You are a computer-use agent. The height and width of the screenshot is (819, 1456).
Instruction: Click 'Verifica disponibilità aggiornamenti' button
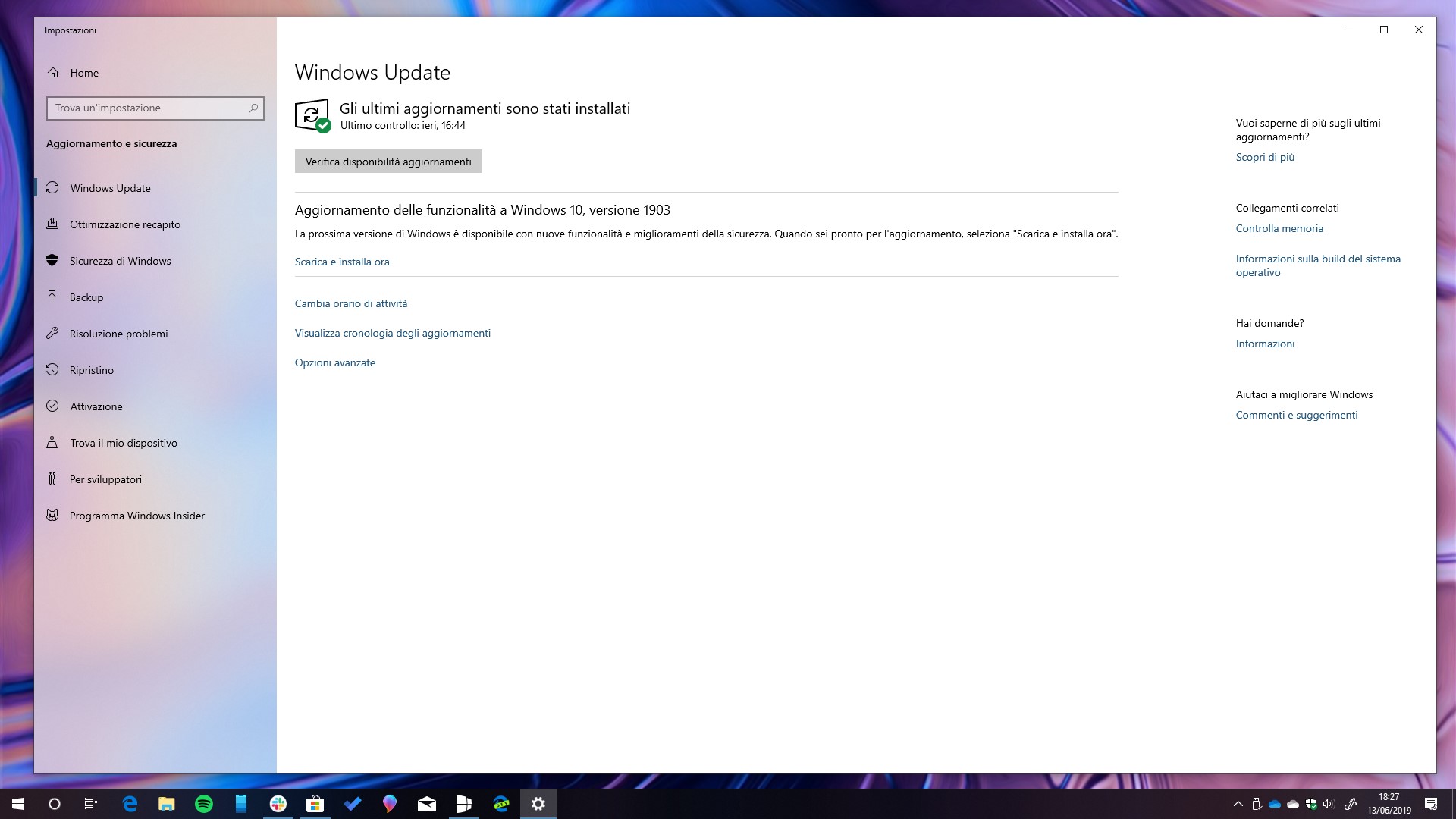pos(388,162)
